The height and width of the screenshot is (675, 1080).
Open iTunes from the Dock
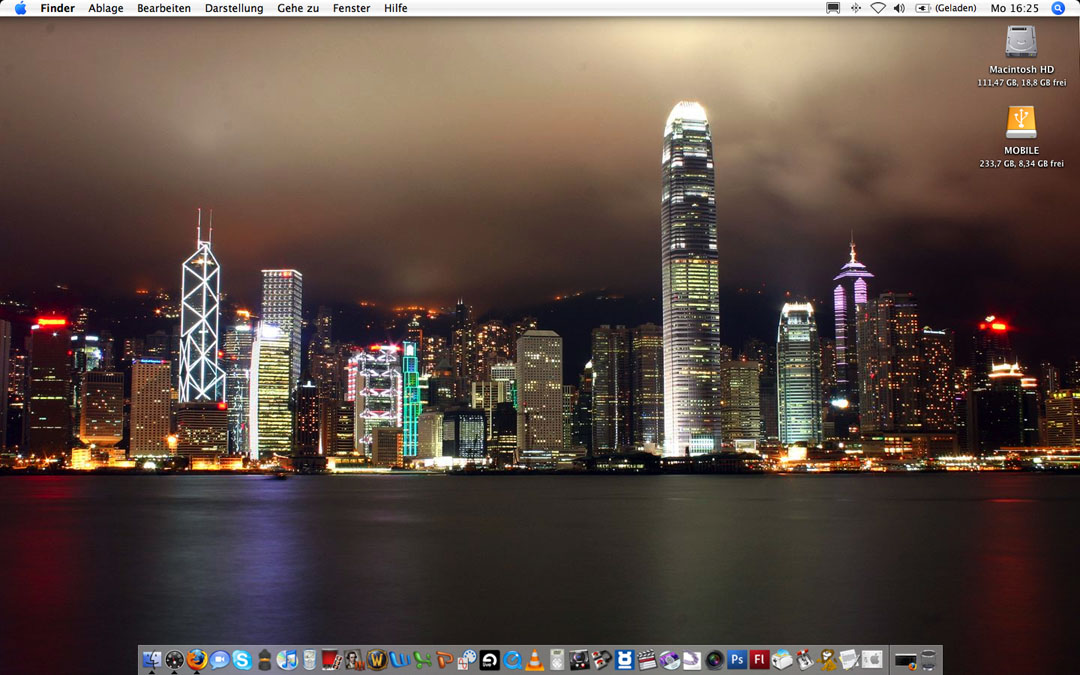[x=287, y=660]
